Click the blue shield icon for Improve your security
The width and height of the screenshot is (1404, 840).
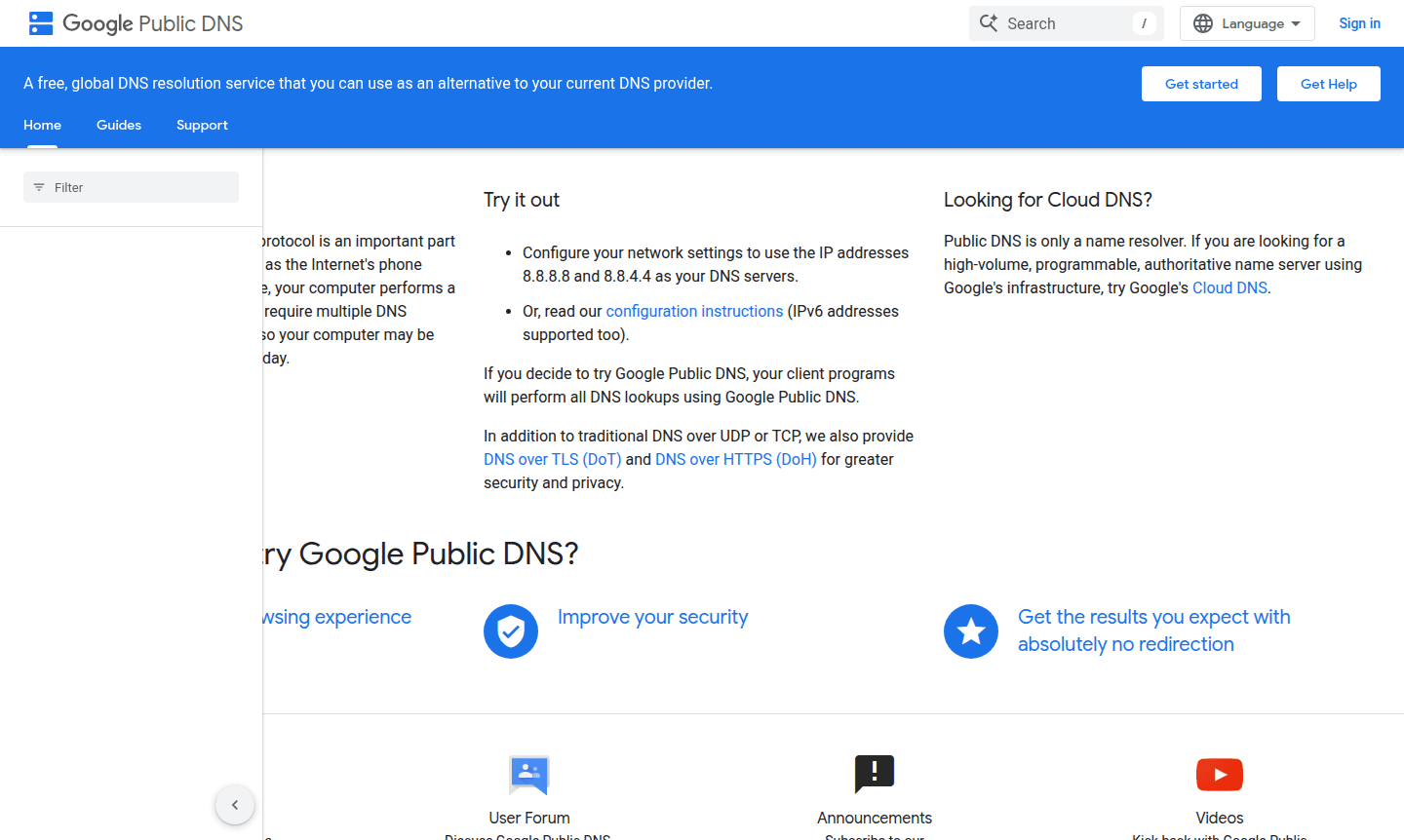click(511, 631)
